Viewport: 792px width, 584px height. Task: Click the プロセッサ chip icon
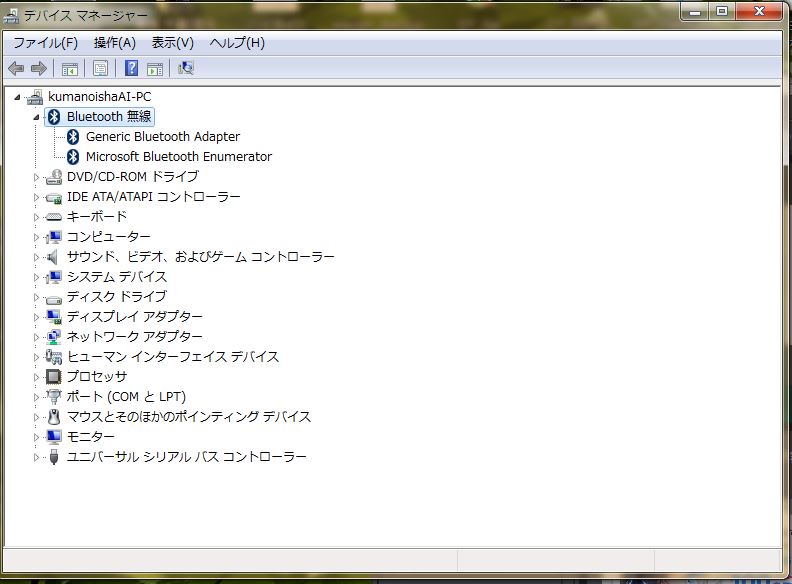coord(54,377)
